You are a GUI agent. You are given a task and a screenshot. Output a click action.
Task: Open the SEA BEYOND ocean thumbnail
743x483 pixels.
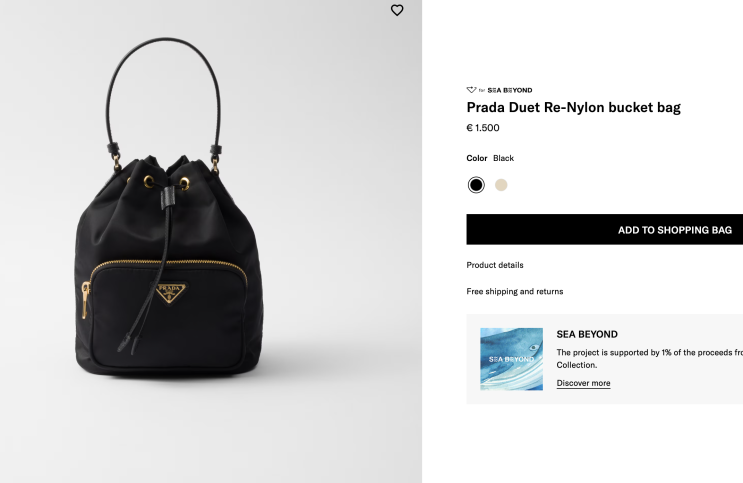pos(511,359)
